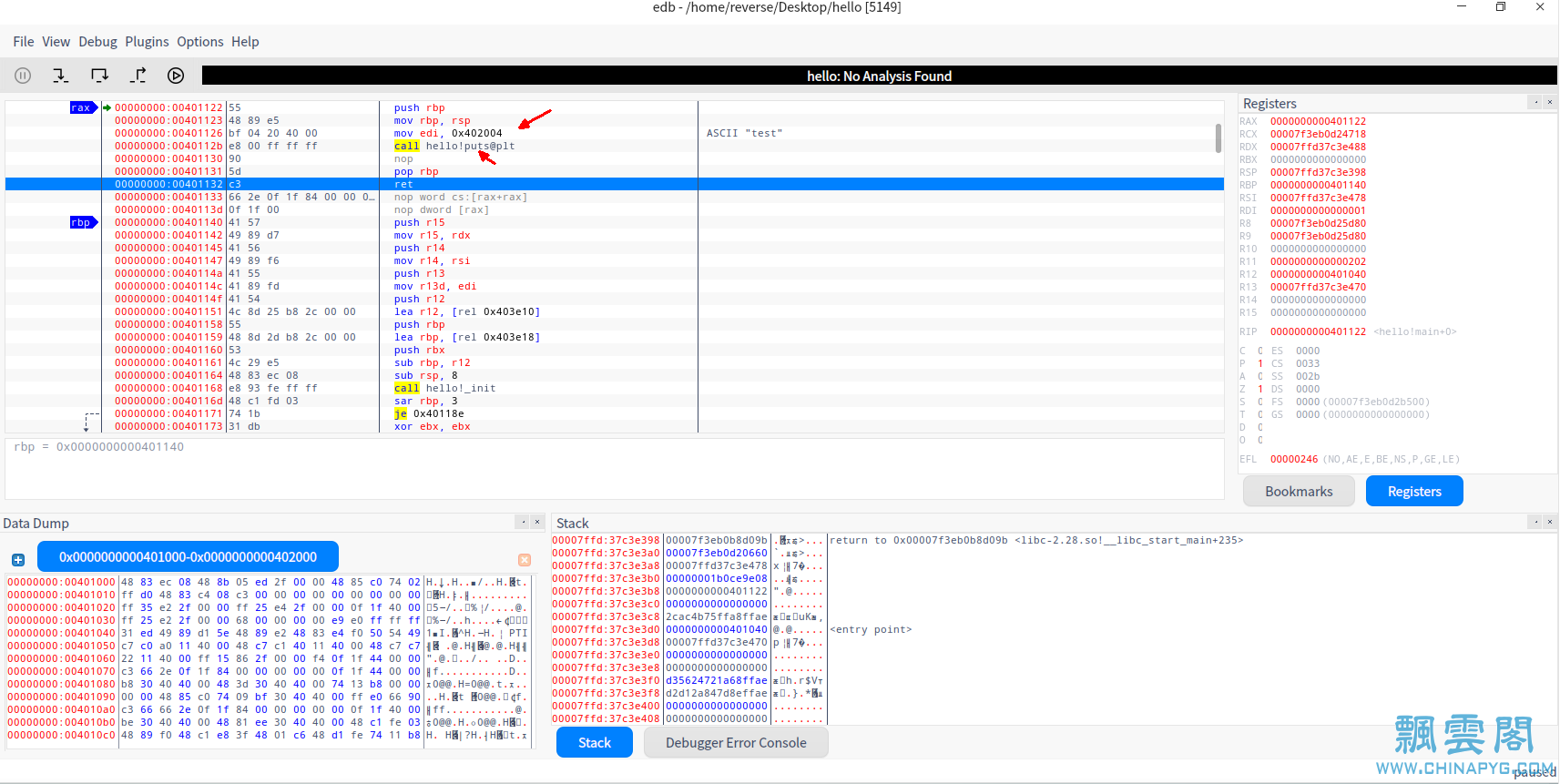Click the RBP register value 0000000000401140
1560x784 pixels.
coord(1318,185)
